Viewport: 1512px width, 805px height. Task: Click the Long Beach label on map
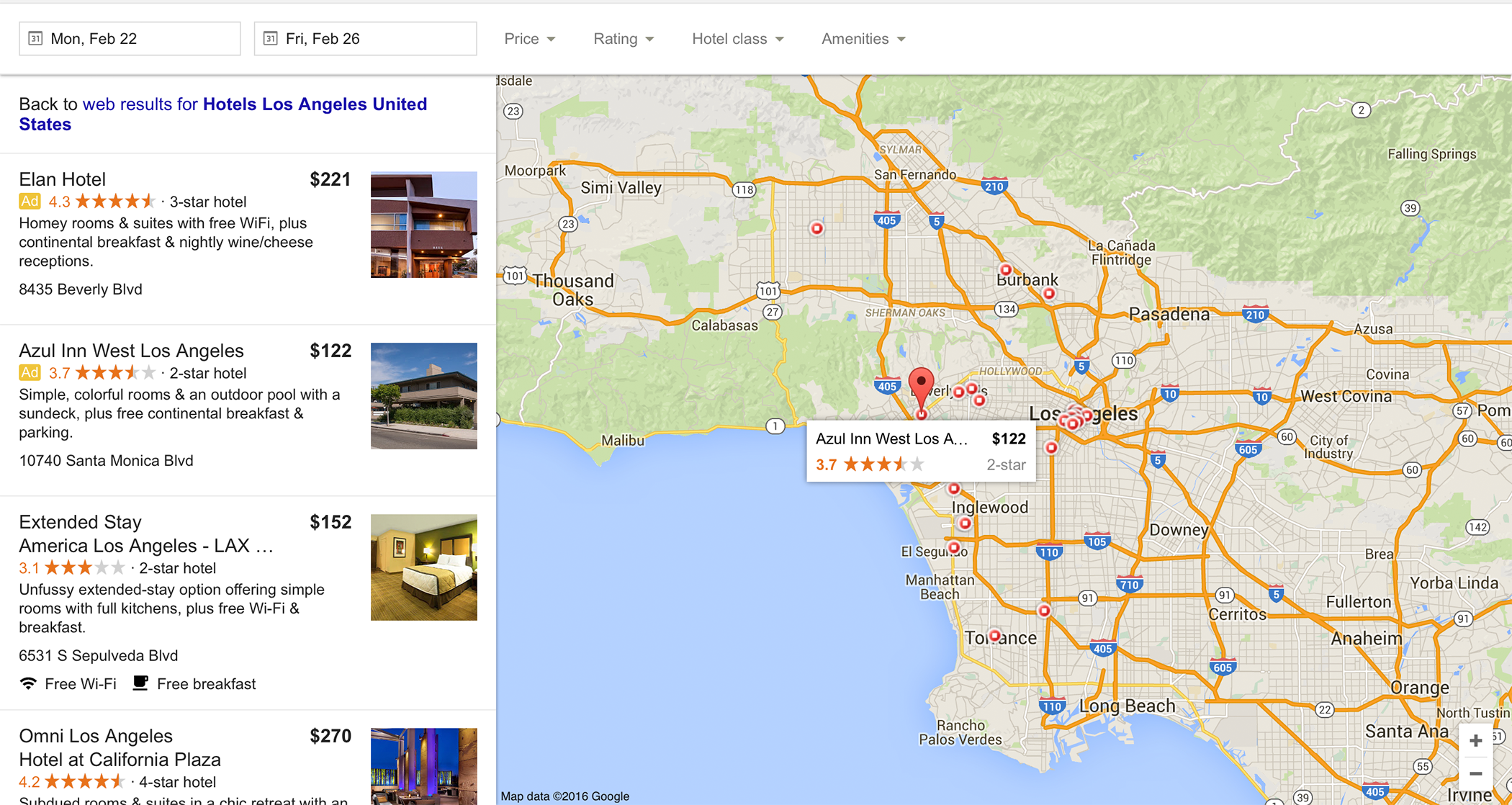coord(1127,706)
